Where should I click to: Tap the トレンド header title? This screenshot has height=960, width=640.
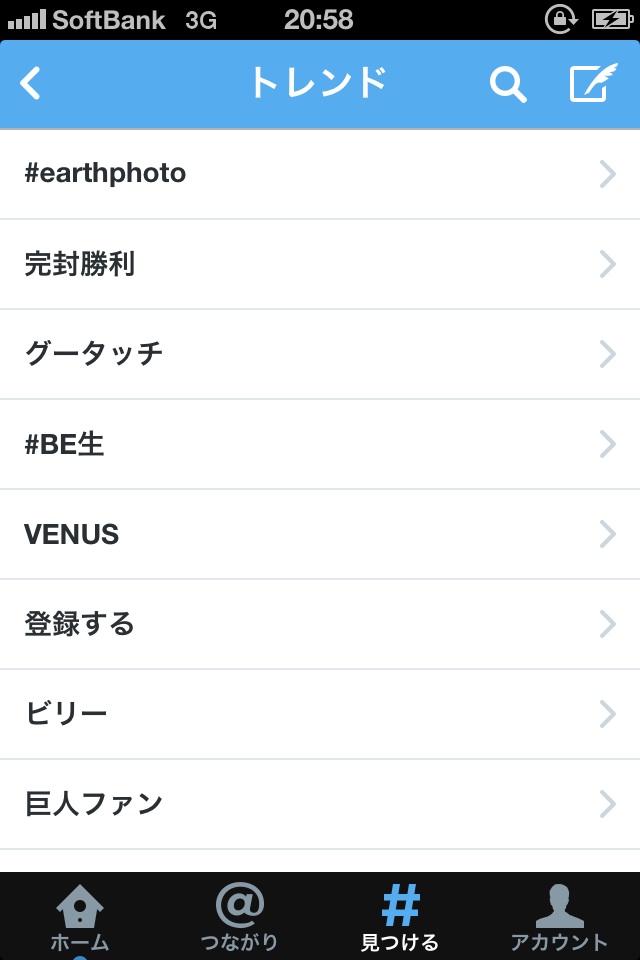[x=318, y=84]
